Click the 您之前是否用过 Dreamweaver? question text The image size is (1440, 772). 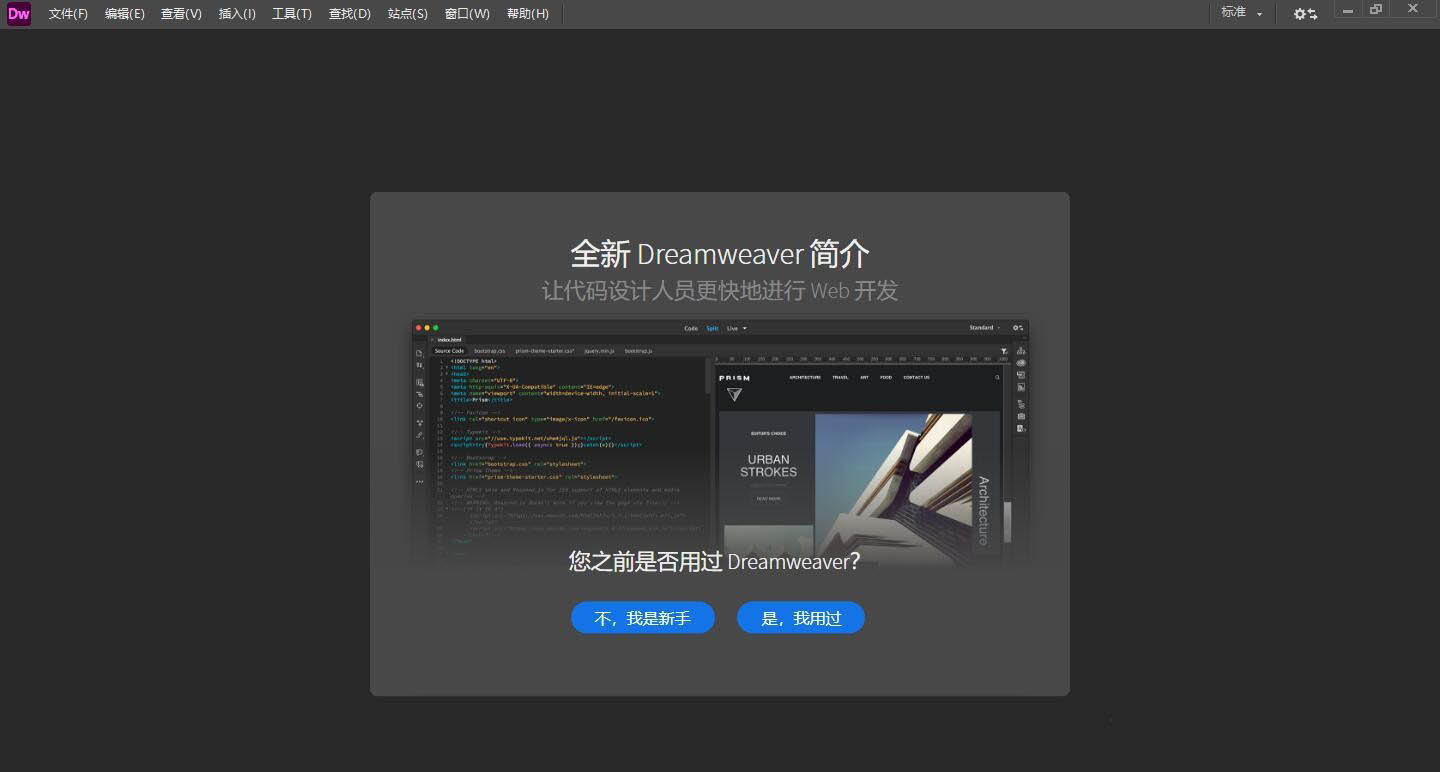click(714, 561)
